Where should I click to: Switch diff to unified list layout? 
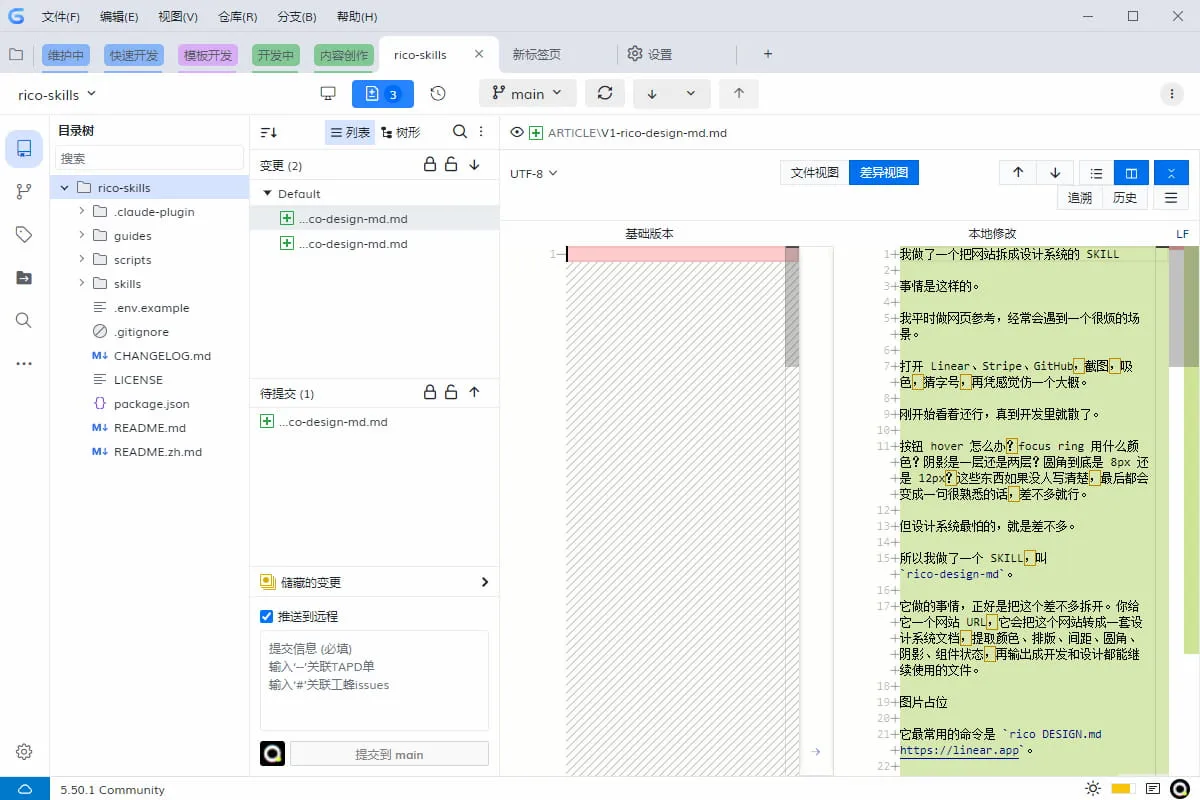[1096, 172]
